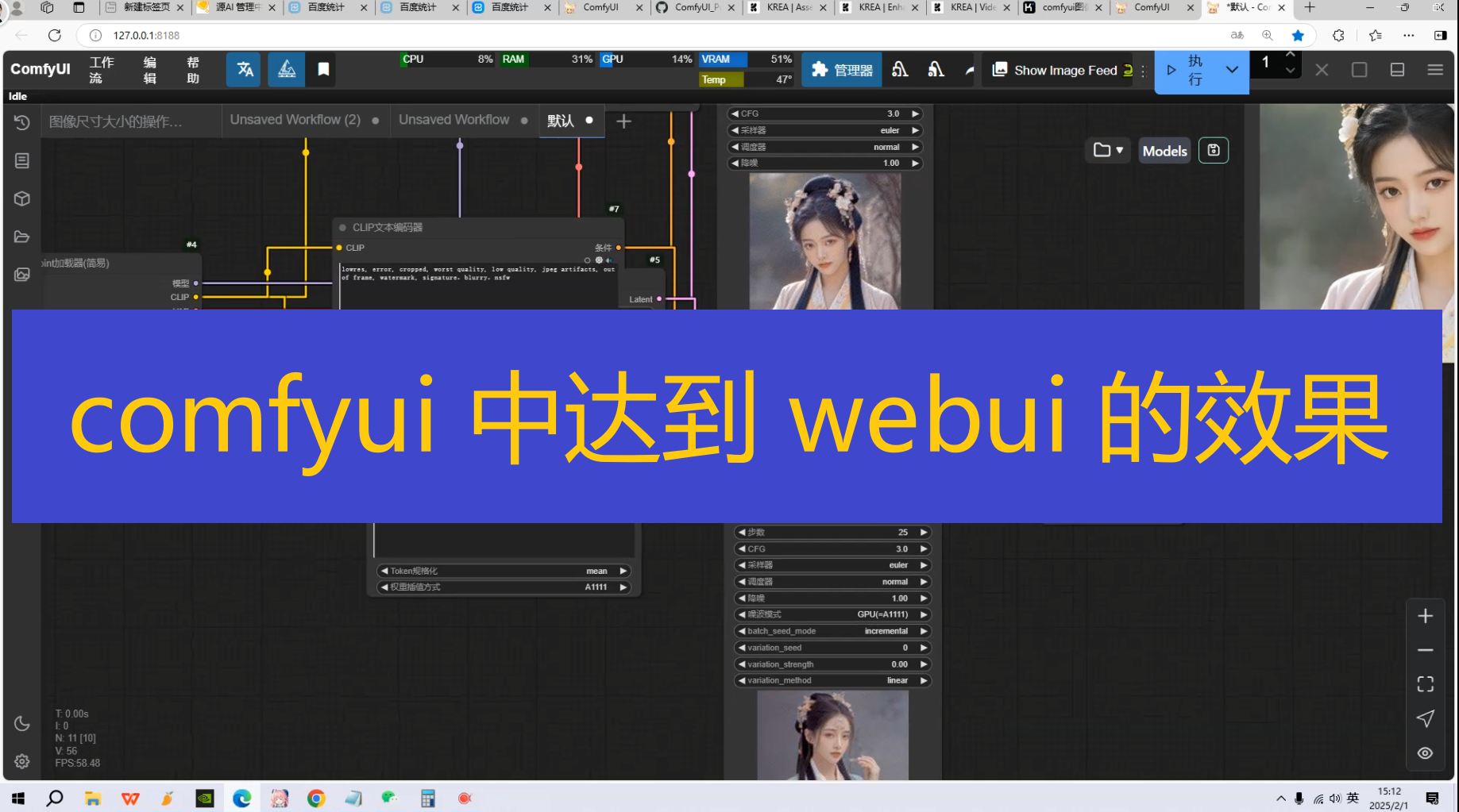The image size is (1459, 812).
Task: Change batch_seed_mode incremental option
Action: [832, 631]
